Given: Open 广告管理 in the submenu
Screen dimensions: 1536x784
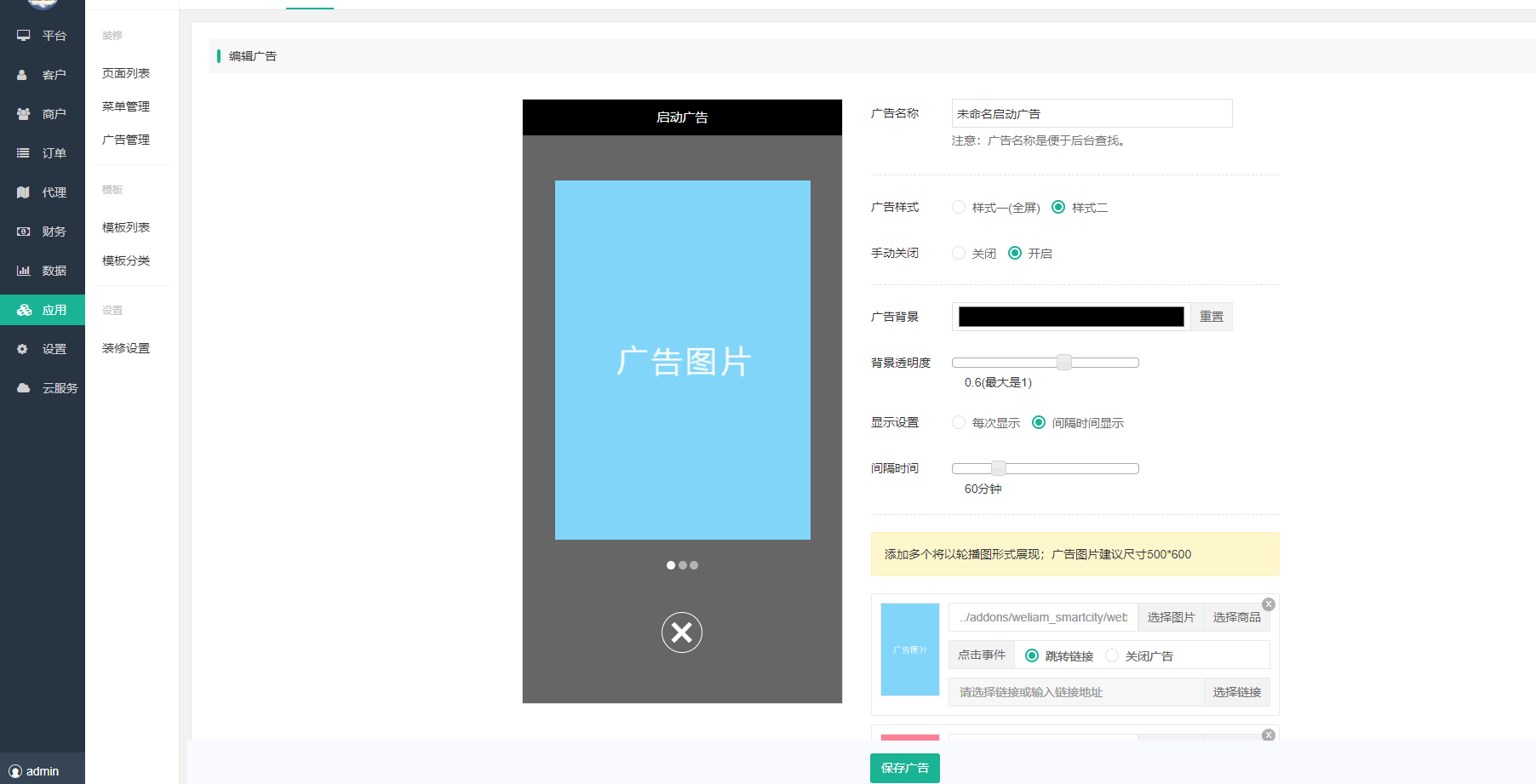Looking at the screenshot, I should click(x=126, y=140).
